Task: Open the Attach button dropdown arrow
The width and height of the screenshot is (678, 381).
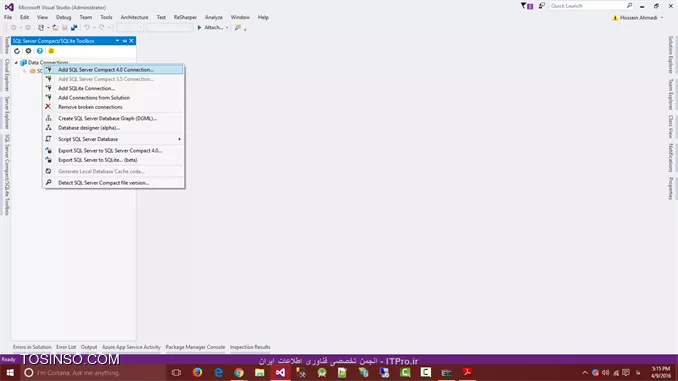Action: 227,28
